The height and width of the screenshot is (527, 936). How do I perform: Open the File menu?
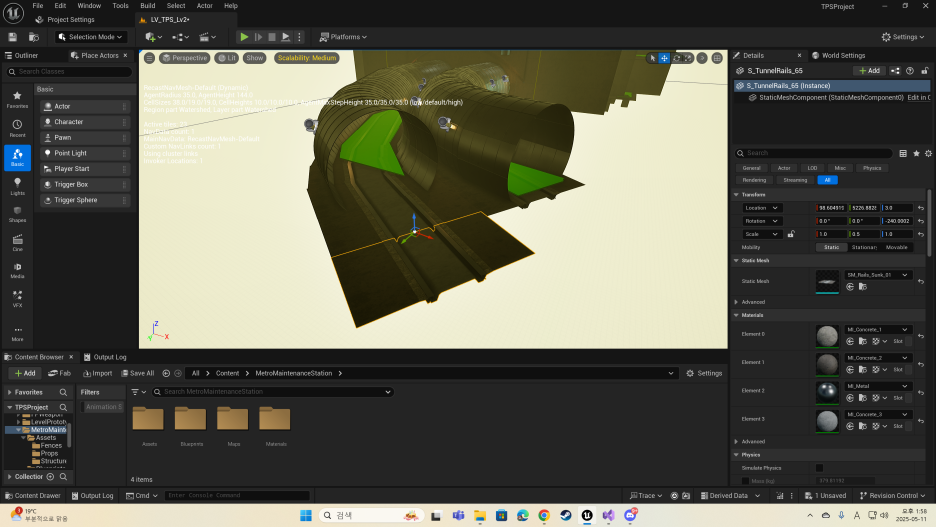click(38, 5)
